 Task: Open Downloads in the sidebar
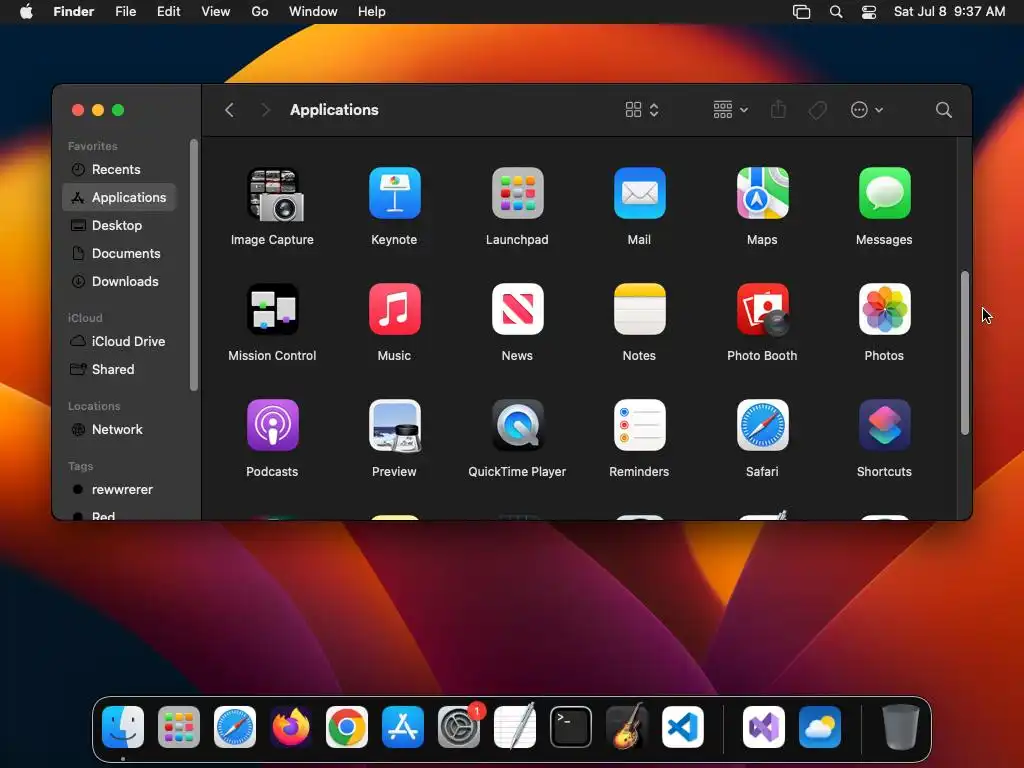point(119,281)
